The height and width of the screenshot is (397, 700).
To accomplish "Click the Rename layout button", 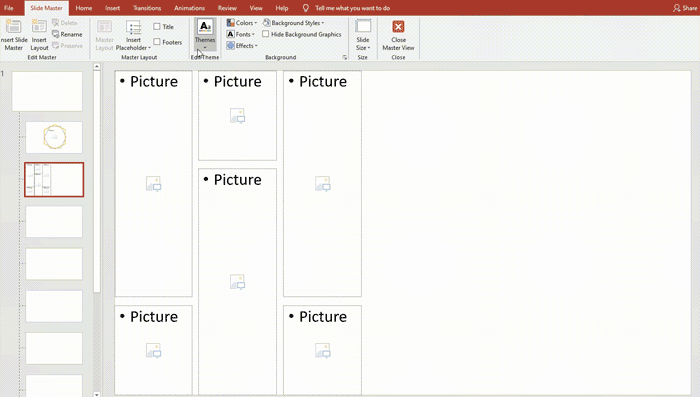I will [67, 34].
